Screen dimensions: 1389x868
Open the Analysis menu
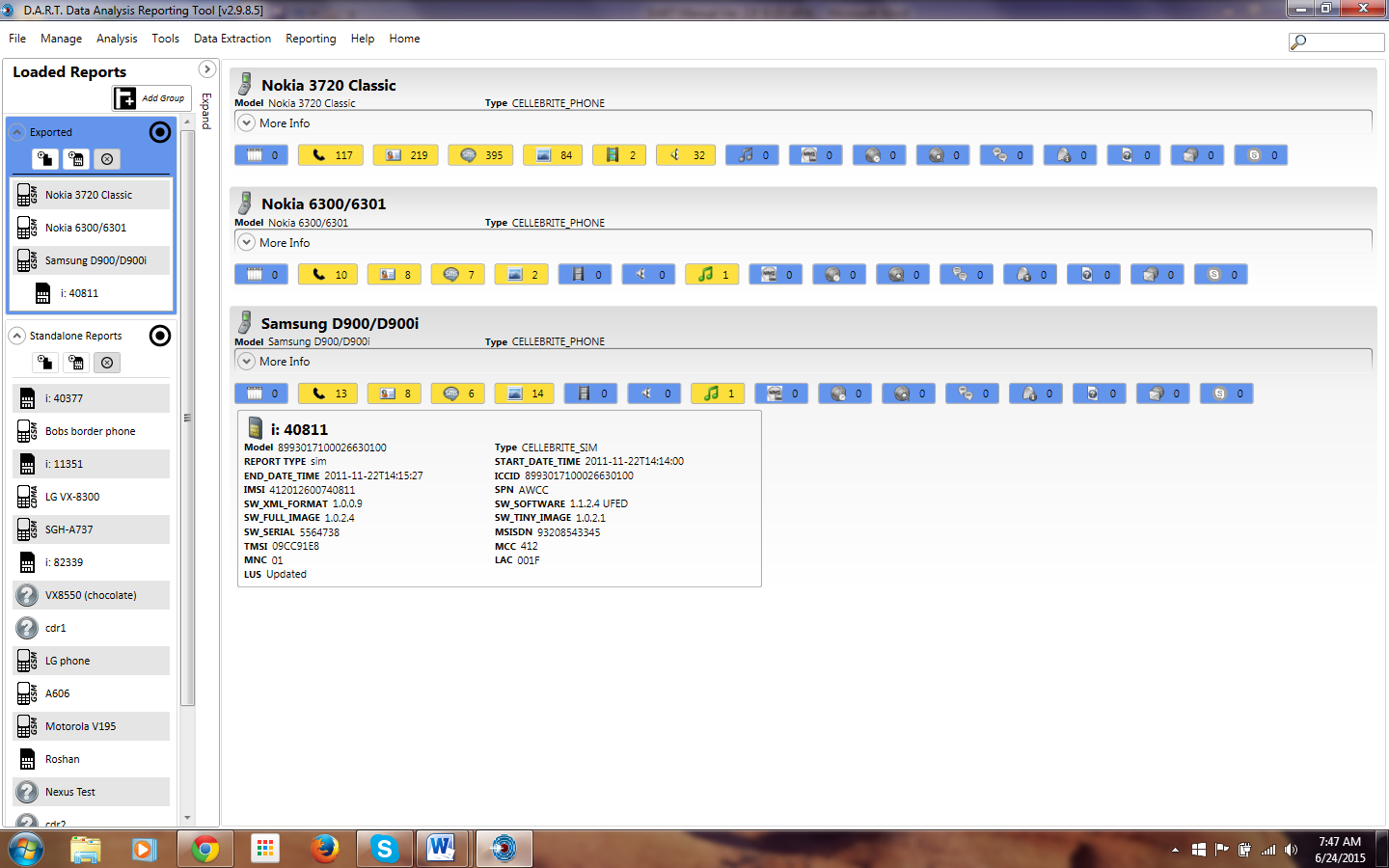pyautogui.click(x=117, y=39)
